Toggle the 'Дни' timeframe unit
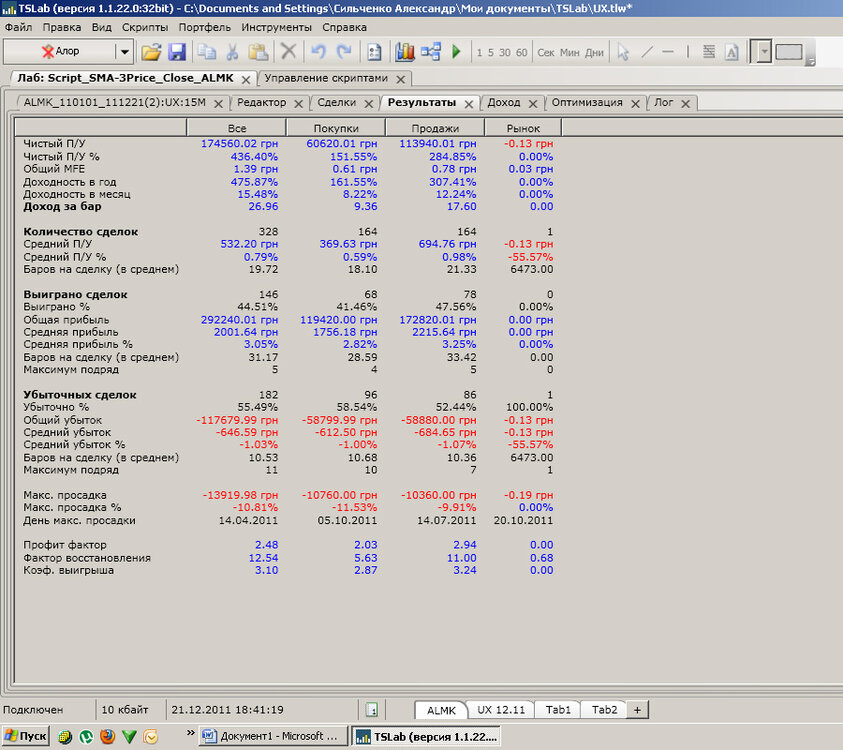The height and width of the screenshot is (750, 843). 594,52
